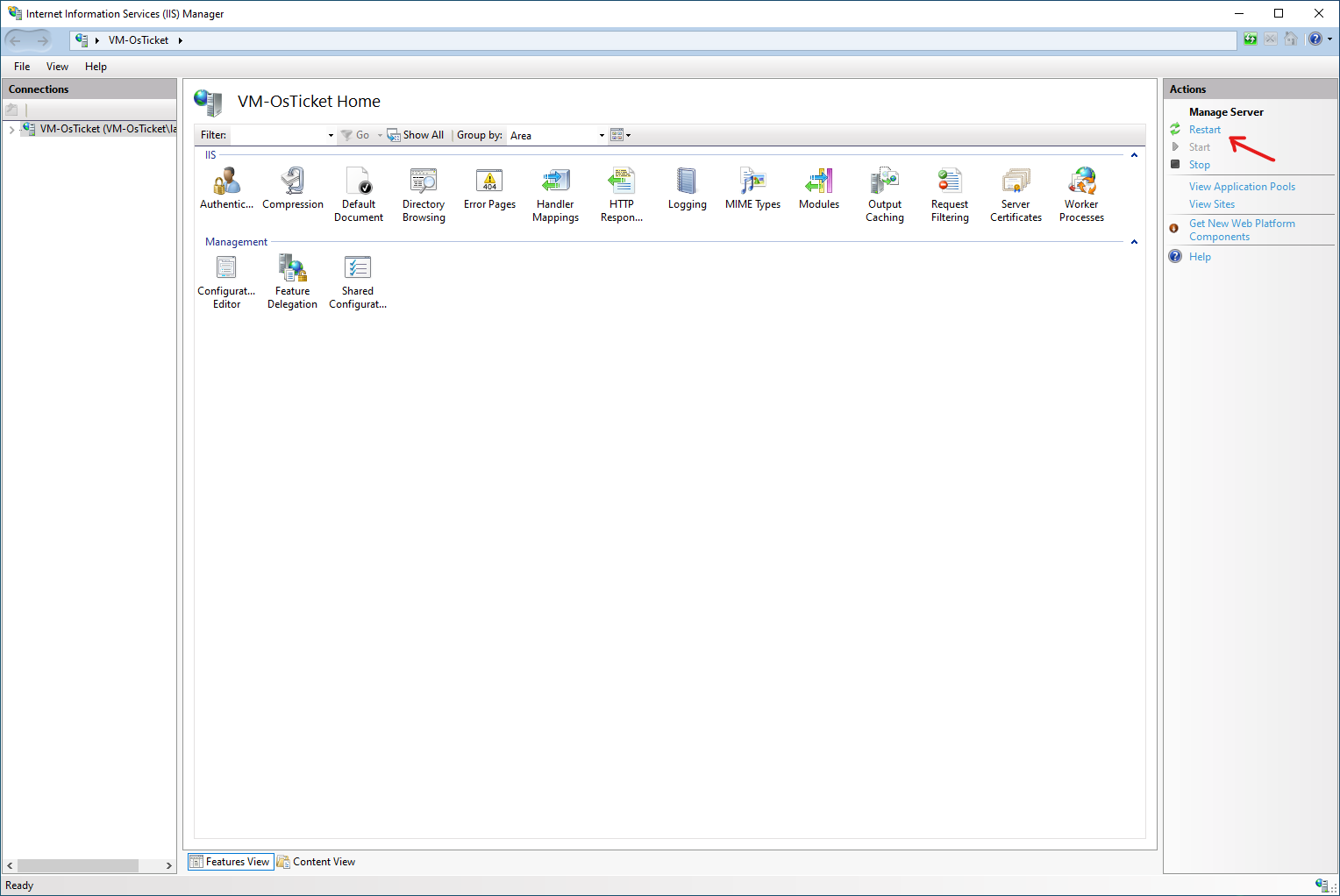This screenshot has height=896, width=1340.
Task: Click the VM-OsTicket address bar segment
Action: point(139,40)
